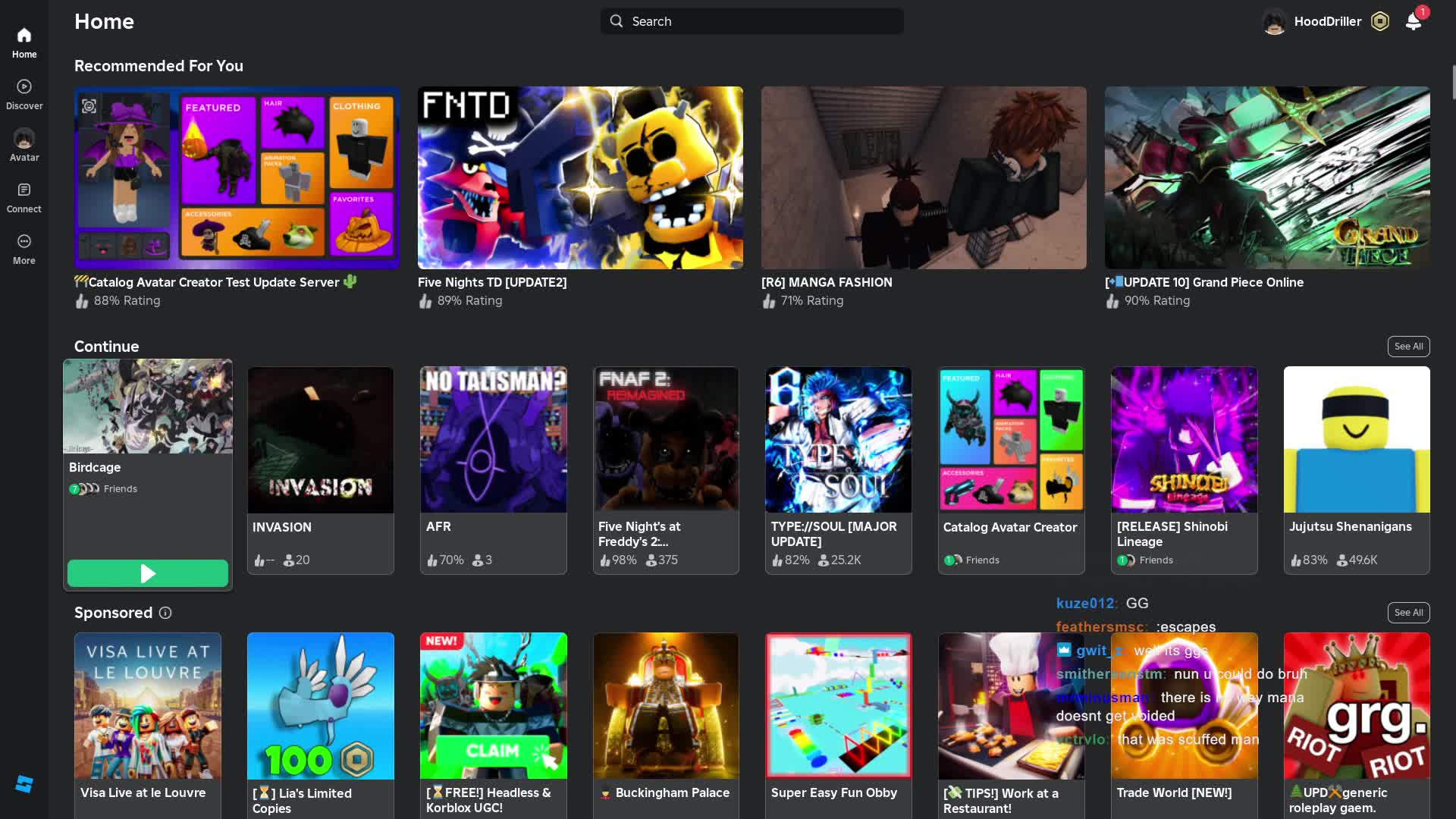Open Five Night's at Freddy's 2 card
Image resolution: width=1456 pixels, height=819 pixels.
(666, 470)
